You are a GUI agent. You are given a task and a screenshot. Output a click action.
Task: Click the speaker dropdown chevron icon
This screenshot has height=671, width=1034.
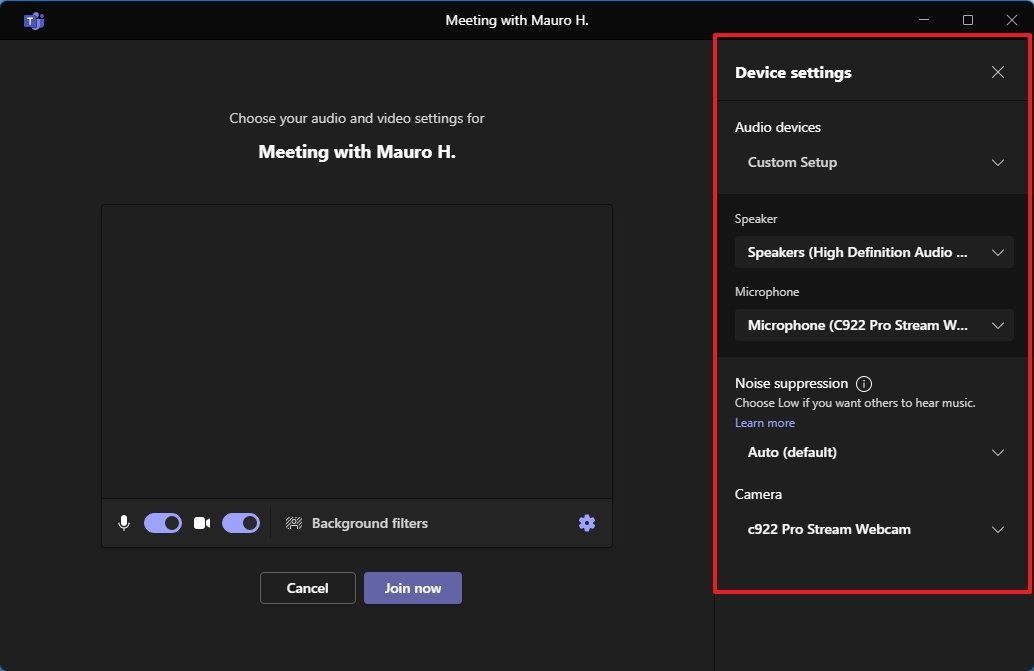(997, 252)
